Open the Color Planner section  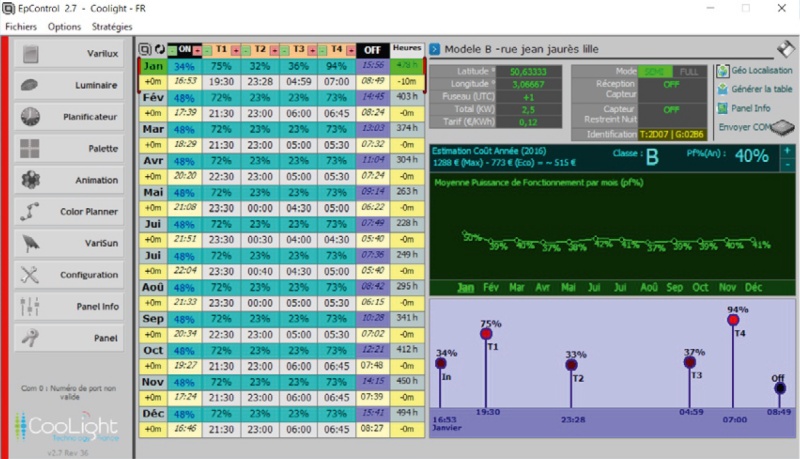(x=69, y=212)
